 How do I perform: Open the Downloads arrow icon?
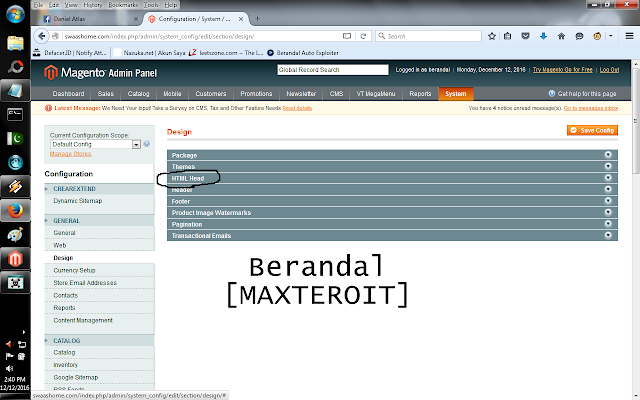(543, 36)
